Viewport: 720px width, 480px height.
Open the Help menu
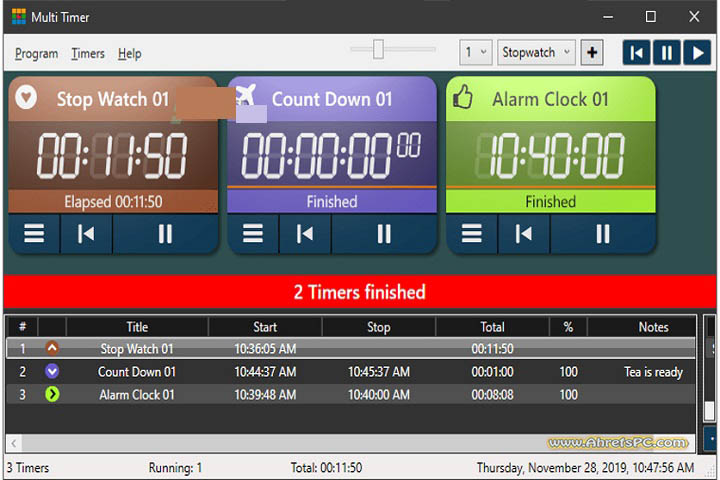pos(129,54)
